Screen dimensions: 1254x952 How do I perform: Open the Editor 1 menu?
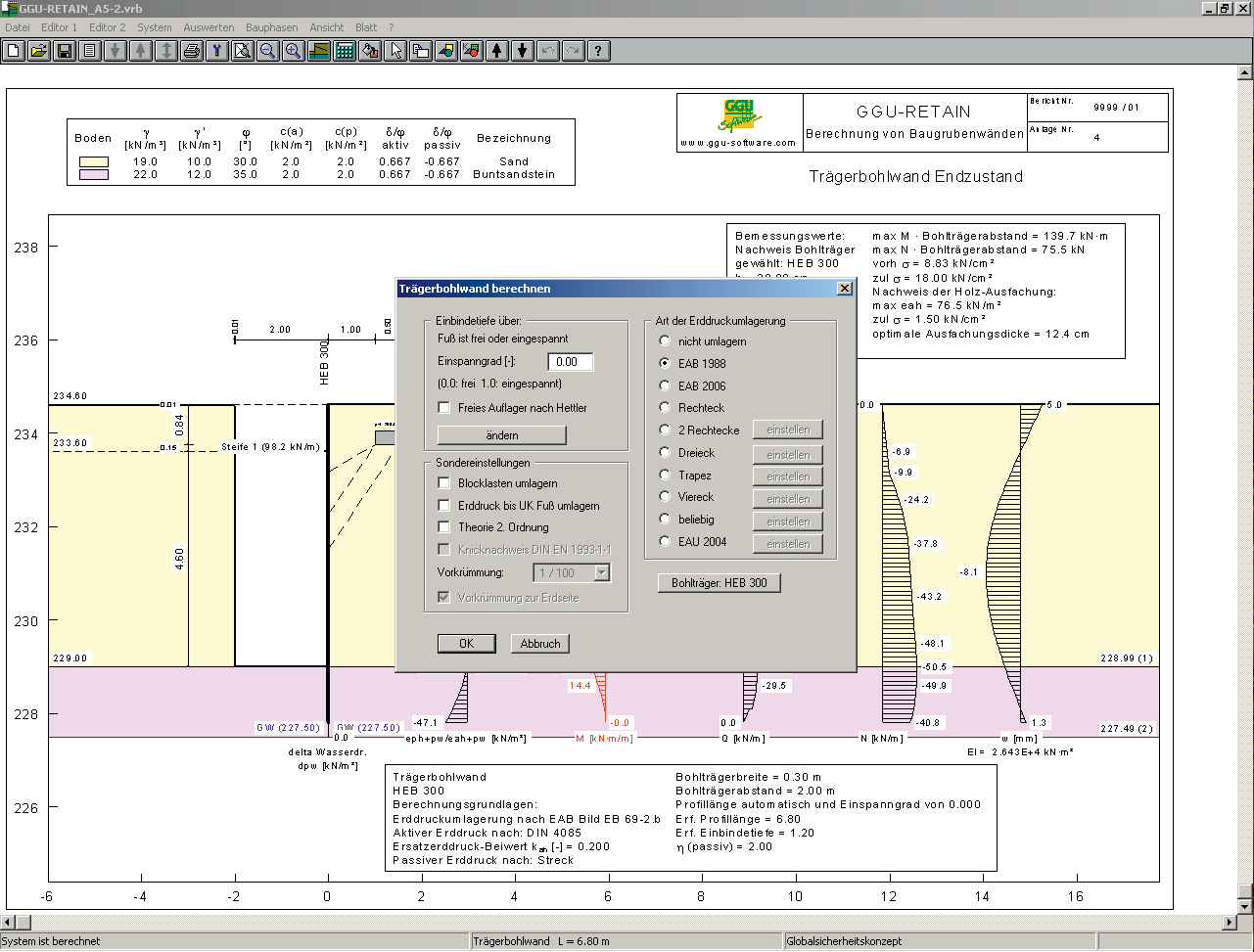click(59, 27)
